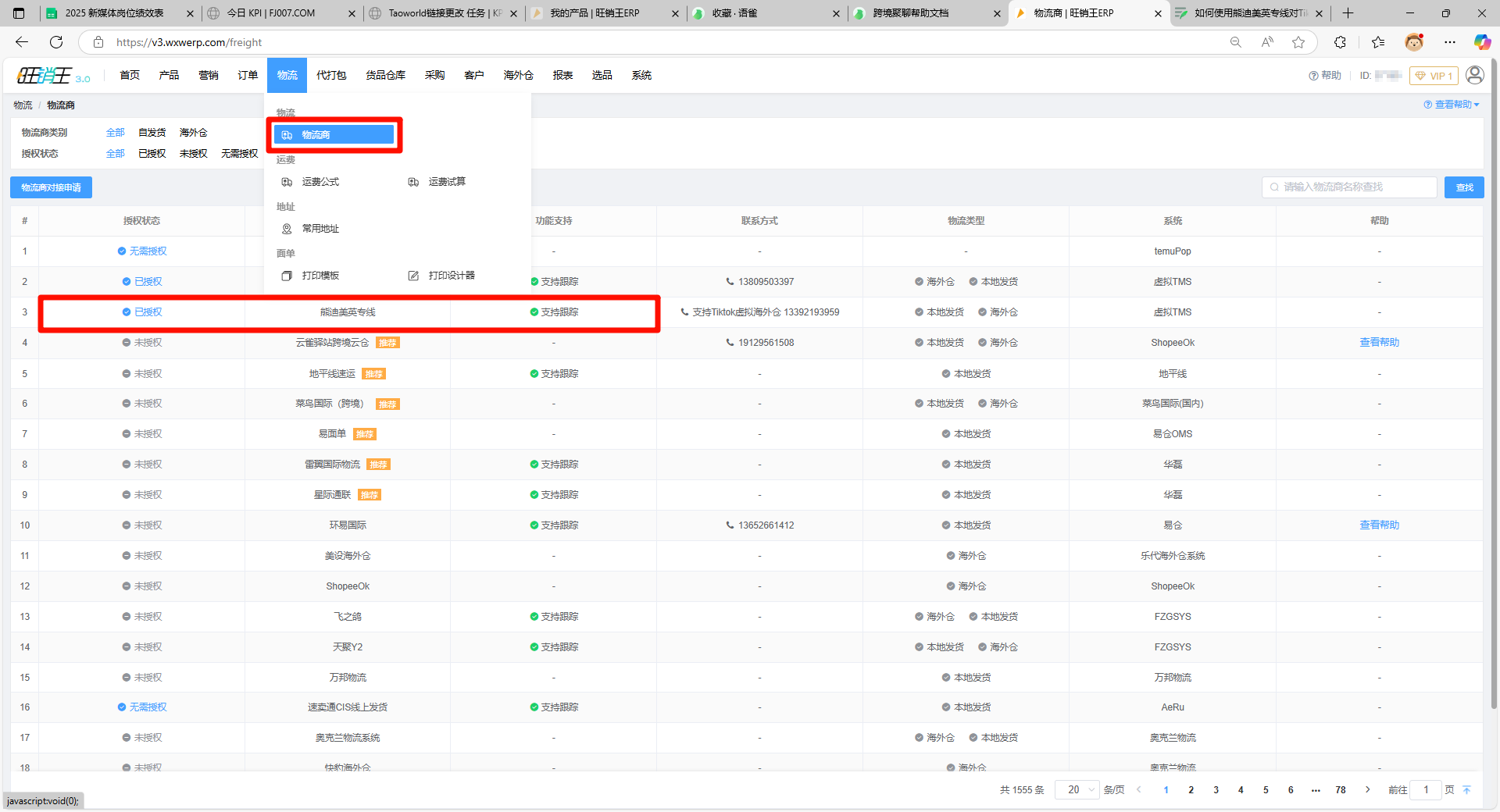Image resolution: width=1500 pixels, height=812 pixels.
Task: Click the site info lock icon
Action: [98, 42]
